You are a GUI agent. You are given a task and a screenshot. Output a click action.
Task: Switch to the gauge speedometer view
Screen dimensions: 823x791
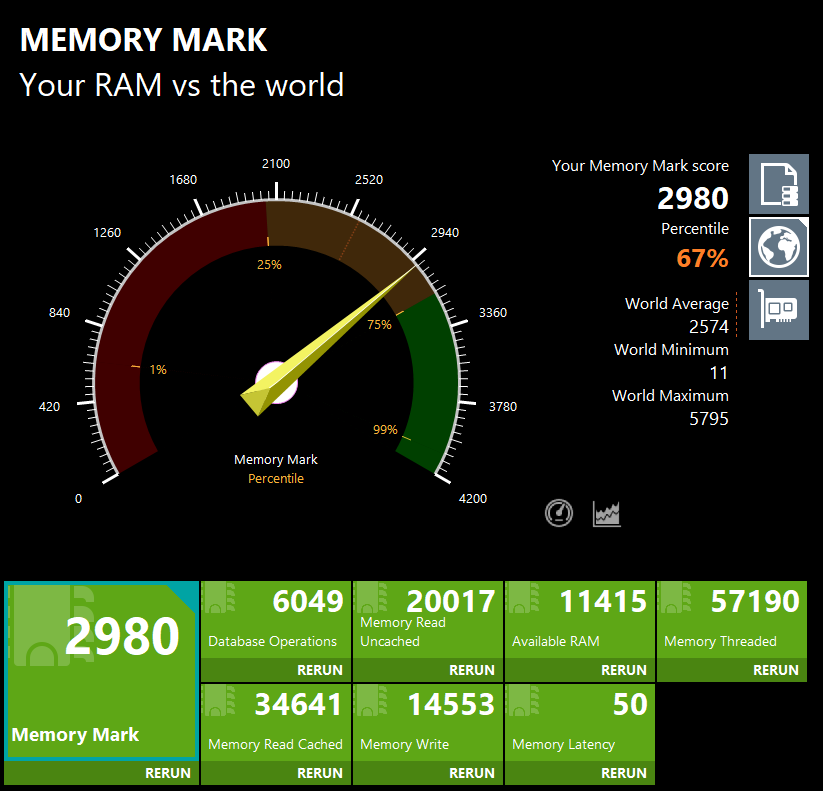pos(559,513)
